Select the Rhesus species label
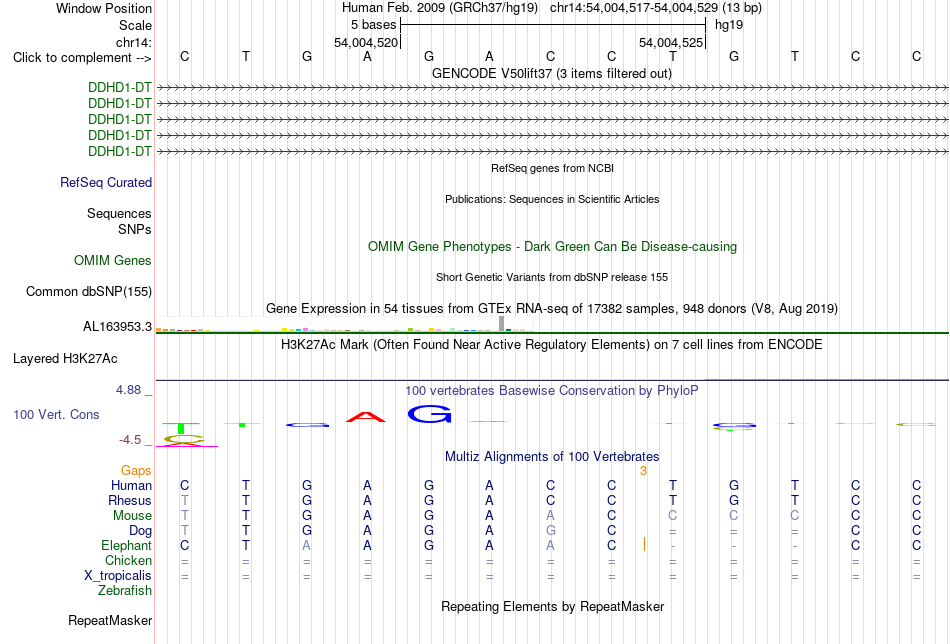Viewport: 950px width, 644px height. coord(129,501)
